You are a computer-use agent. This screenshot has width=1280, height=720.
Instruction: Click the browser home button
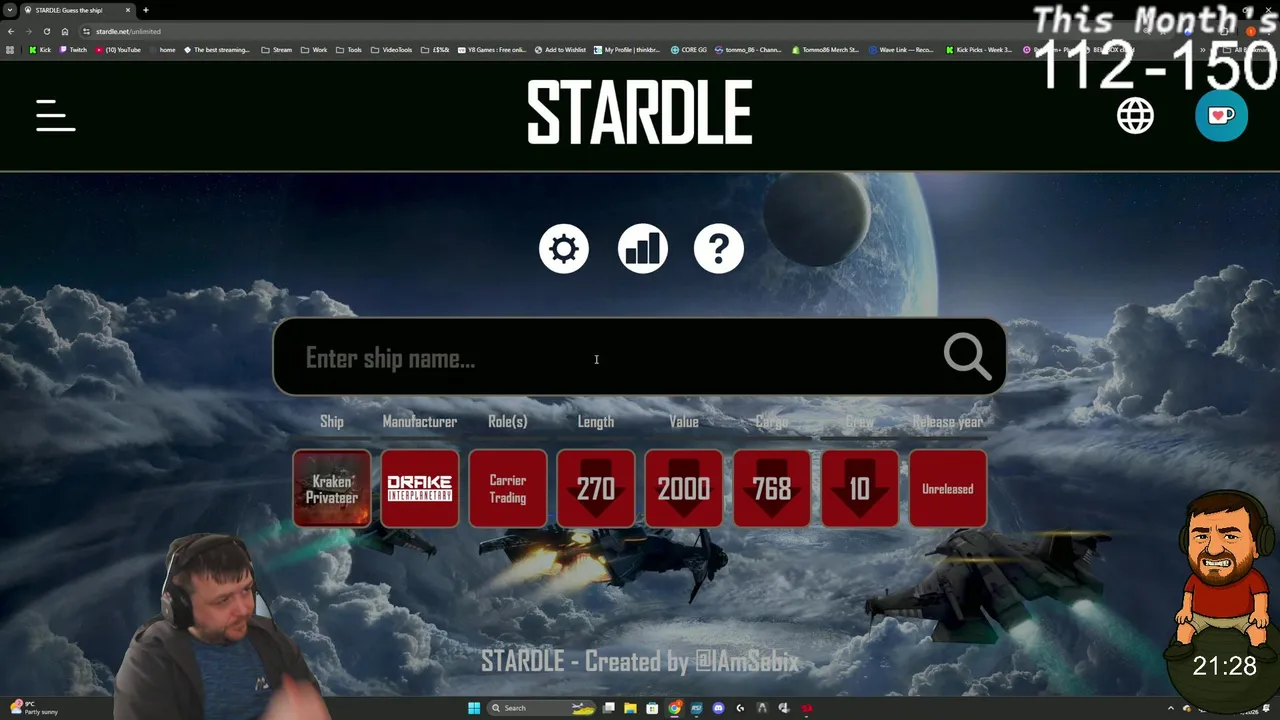tap(65, 31)
